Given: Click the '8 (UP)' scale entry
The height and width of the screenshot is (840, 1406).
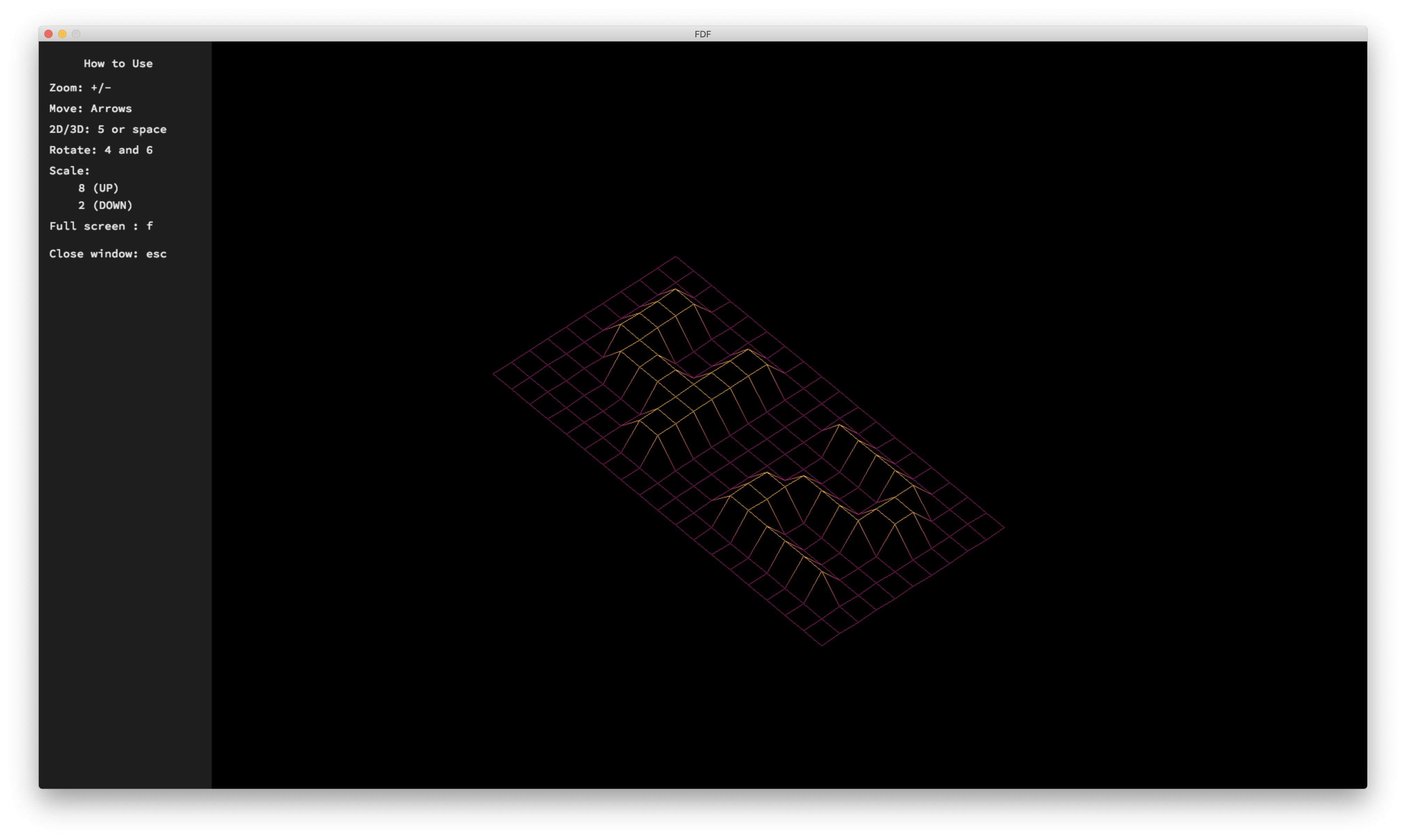Looking at the screenshot, I should coord(99,188).
